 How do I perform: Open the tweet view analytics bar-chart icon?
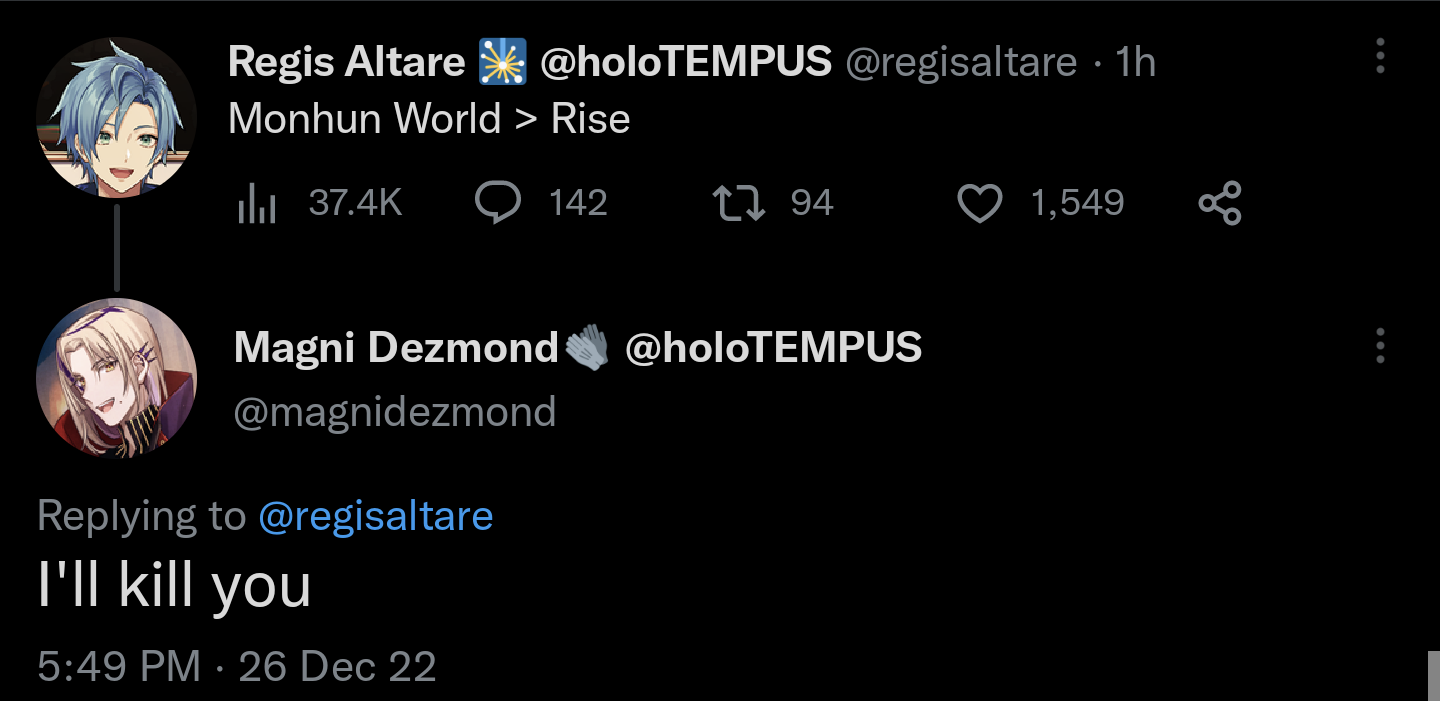(x=257, y=204)
